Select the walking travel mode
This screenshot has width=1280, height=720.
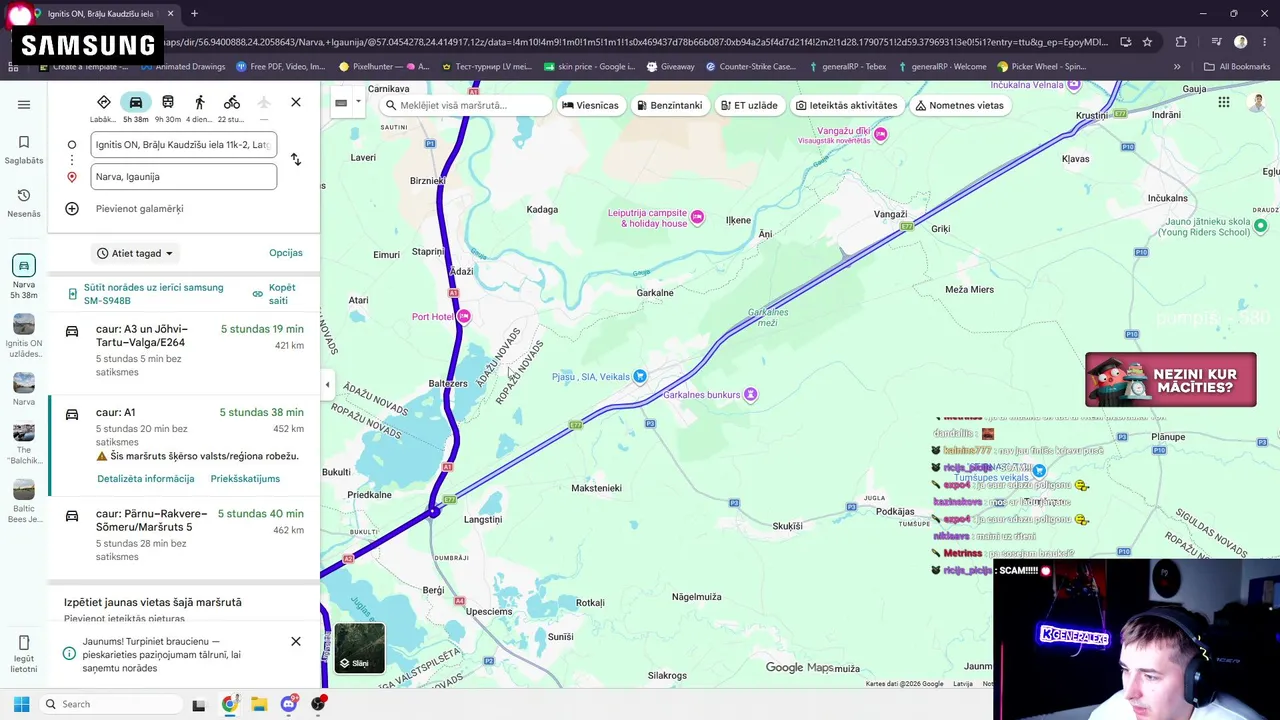[x=200, y=108]
